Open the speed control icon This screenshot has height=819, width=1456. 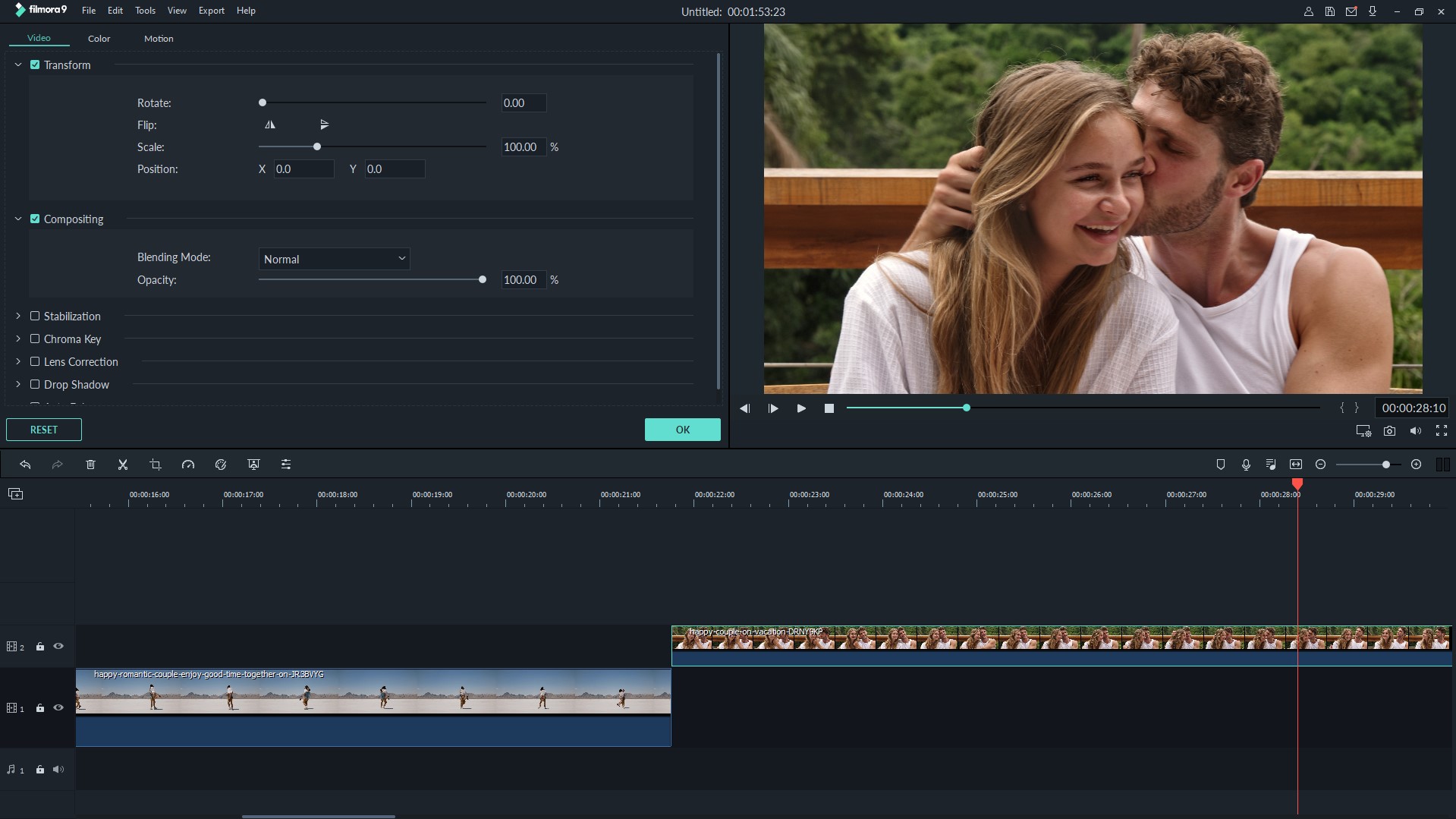click(x=188, y=465)
